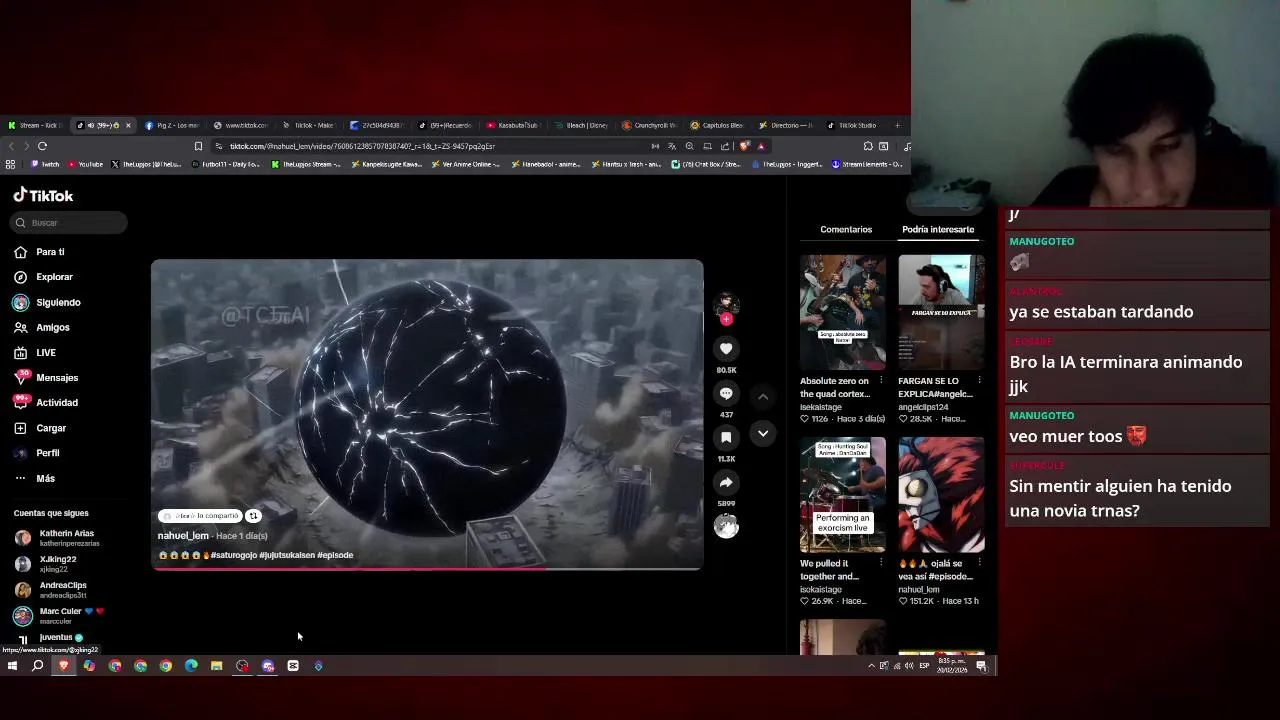This screenshot has width=1280, height=720.
Task: Open the nahuel_lem username link
Action: (x=183, y=536)
